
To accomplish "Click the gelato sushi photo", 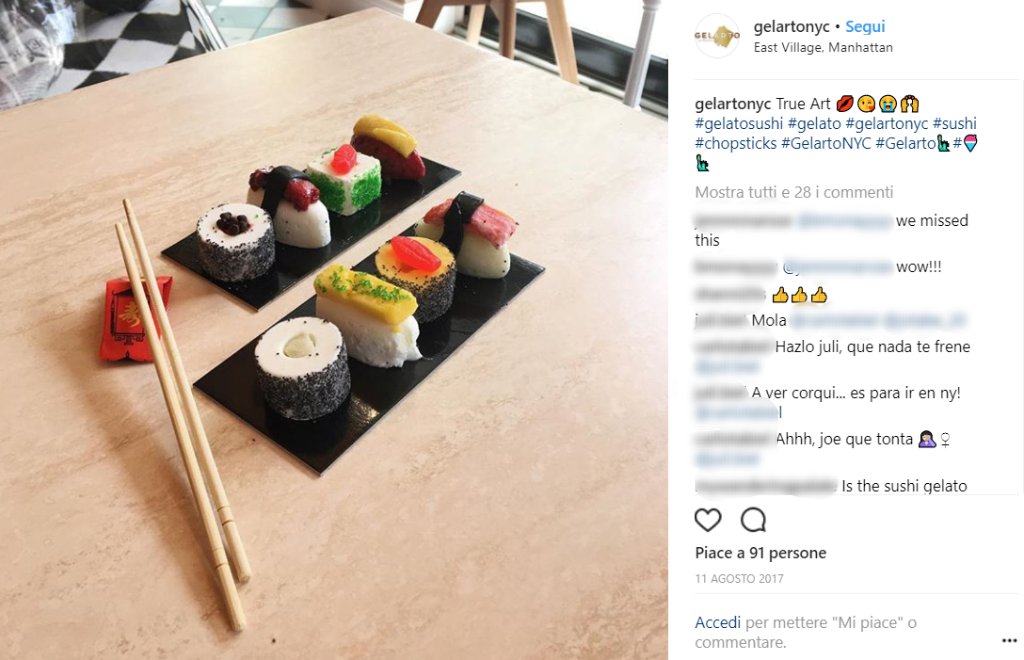I will (x=334, y=330).
